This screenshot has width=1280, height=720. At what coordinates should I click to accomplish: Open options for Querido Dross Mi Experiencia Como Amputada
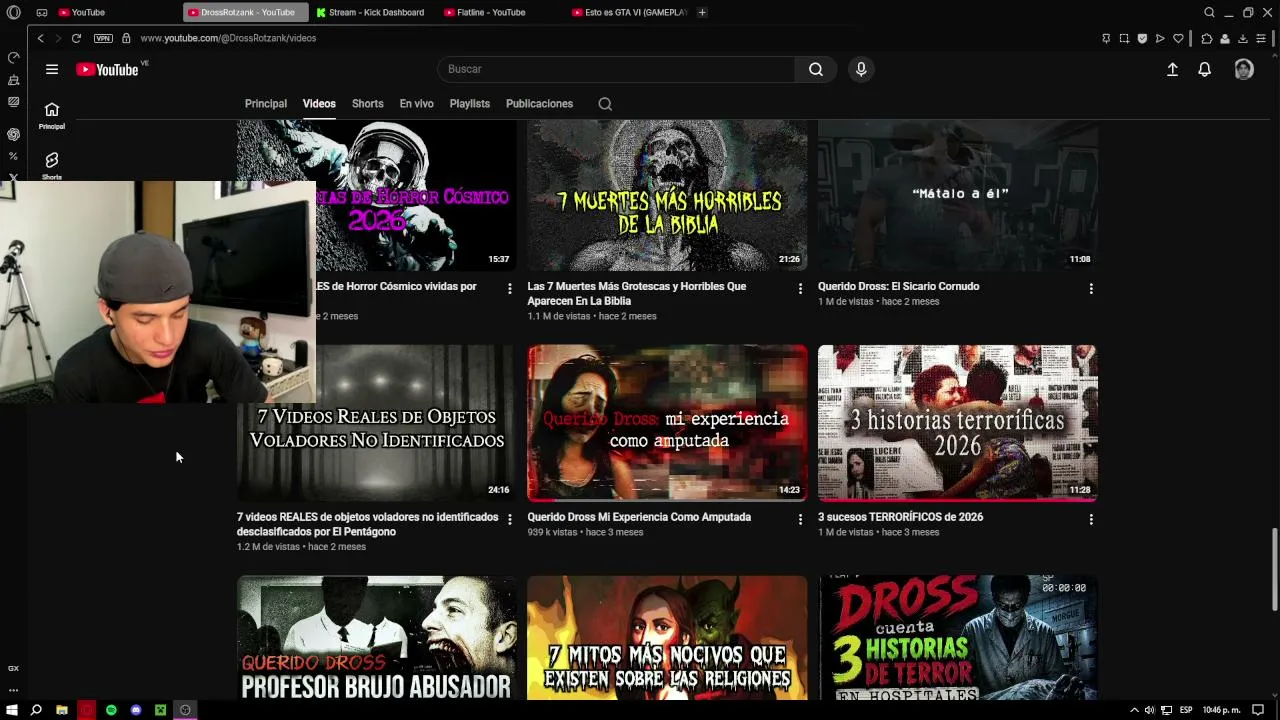pos(800,520)
